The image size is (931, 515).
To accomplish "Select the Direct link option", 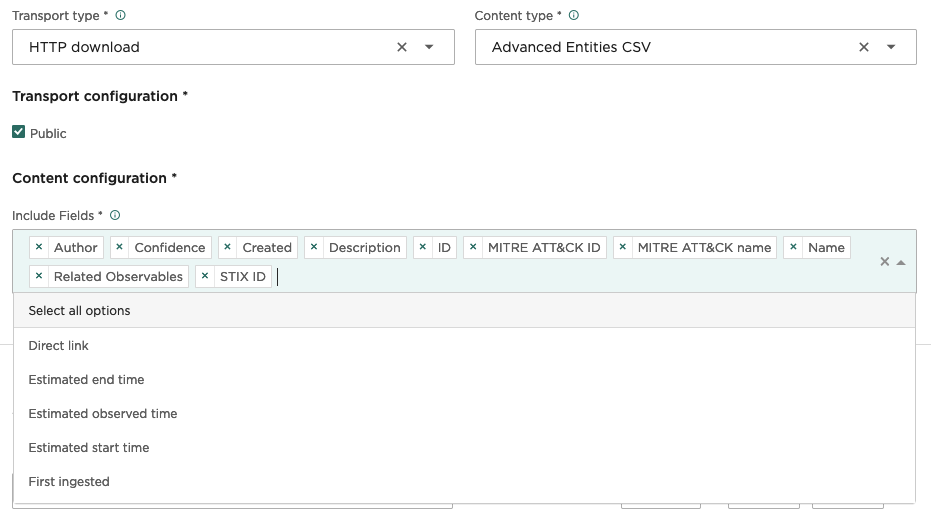I will coord(59,345).
